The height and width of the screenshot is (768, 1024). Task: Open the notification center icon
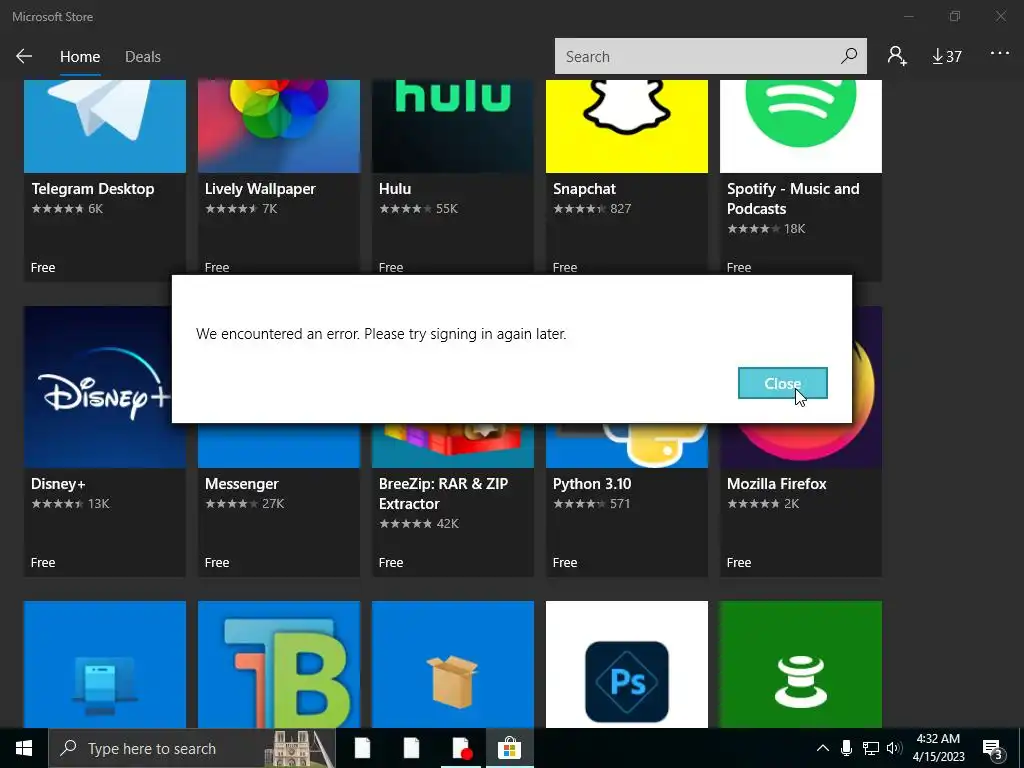(993, 749)
